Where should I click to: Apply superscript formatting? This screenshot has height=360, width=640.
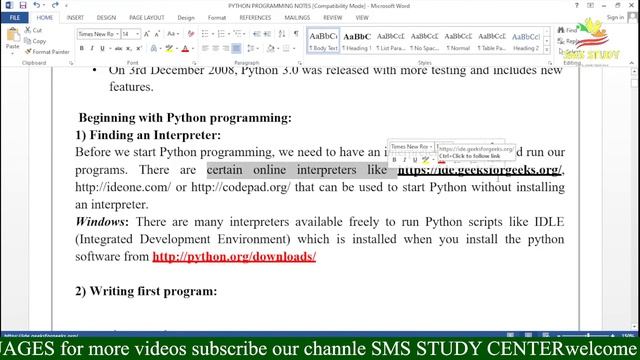[139, 49]
